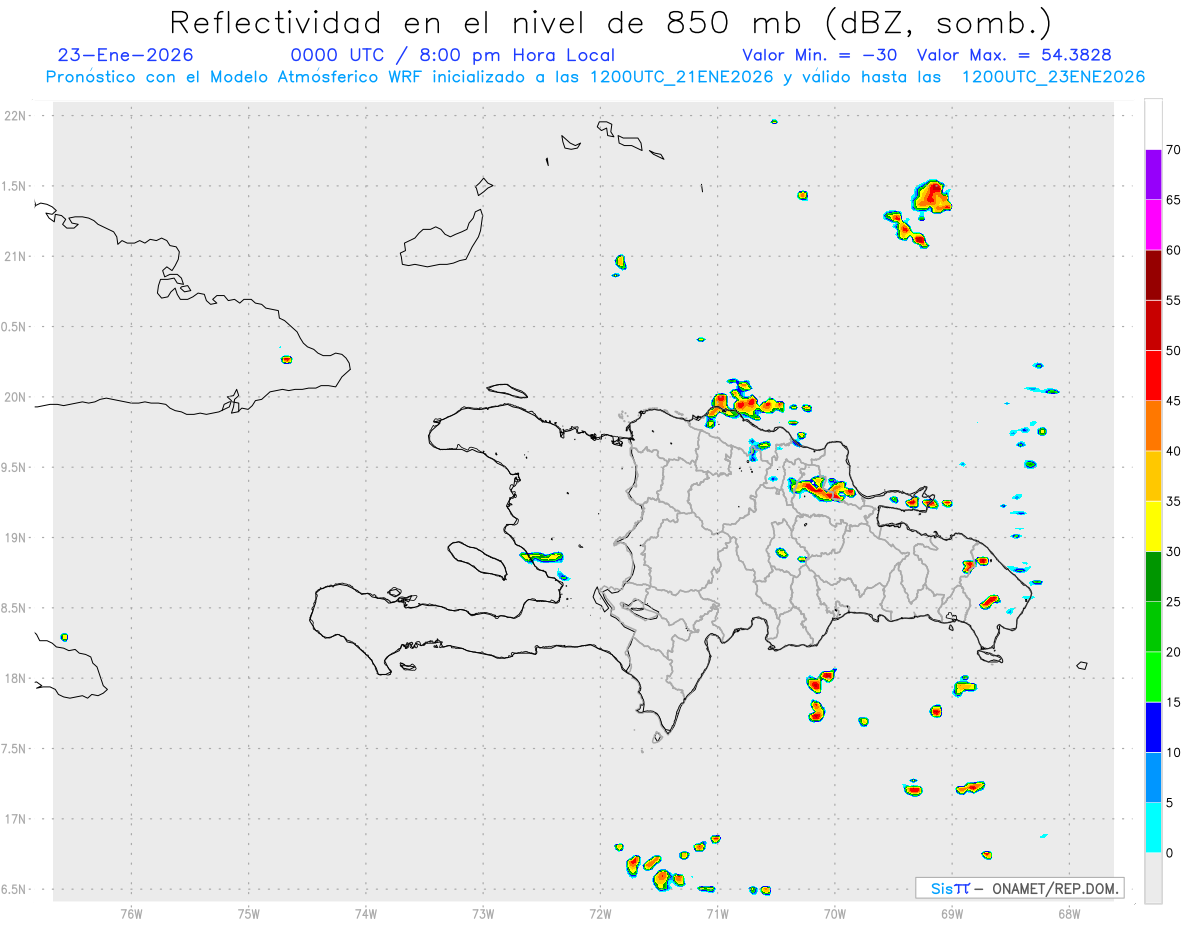1200x927 pixels.
Task: Select the dark blue 10-15 dBZ colorbar segment
Action: click(x=1153, y=727)
